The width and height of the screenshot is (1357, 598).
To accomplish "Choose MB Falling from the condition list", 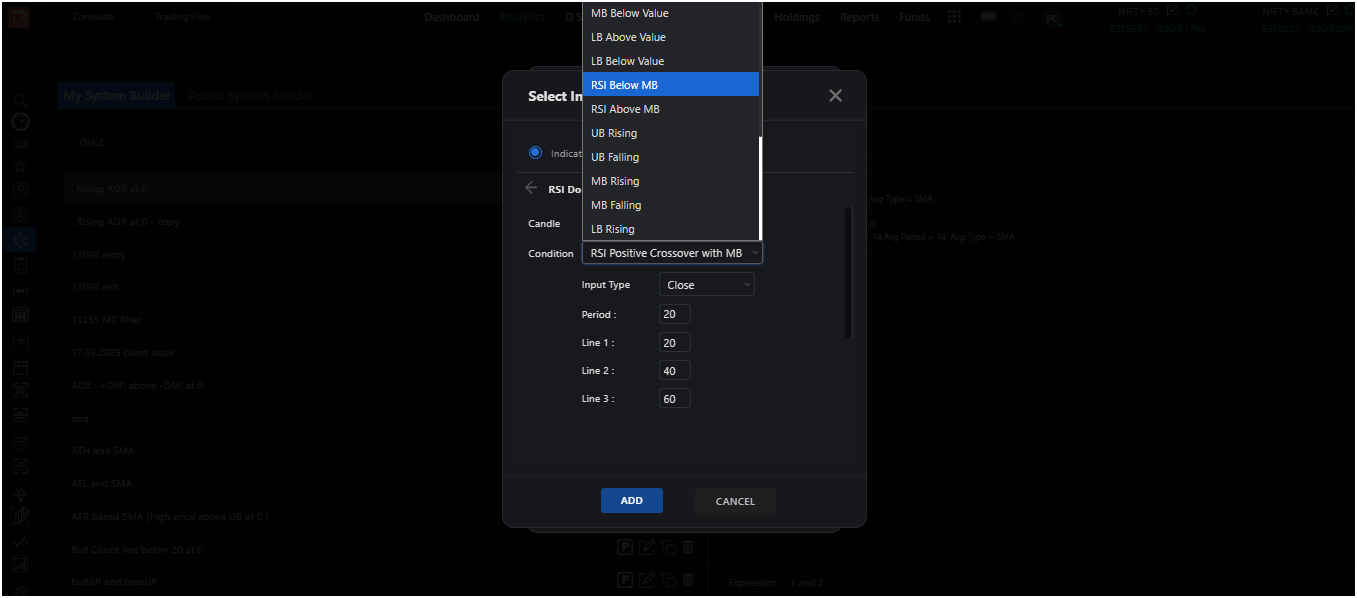I will pos(671,205).
